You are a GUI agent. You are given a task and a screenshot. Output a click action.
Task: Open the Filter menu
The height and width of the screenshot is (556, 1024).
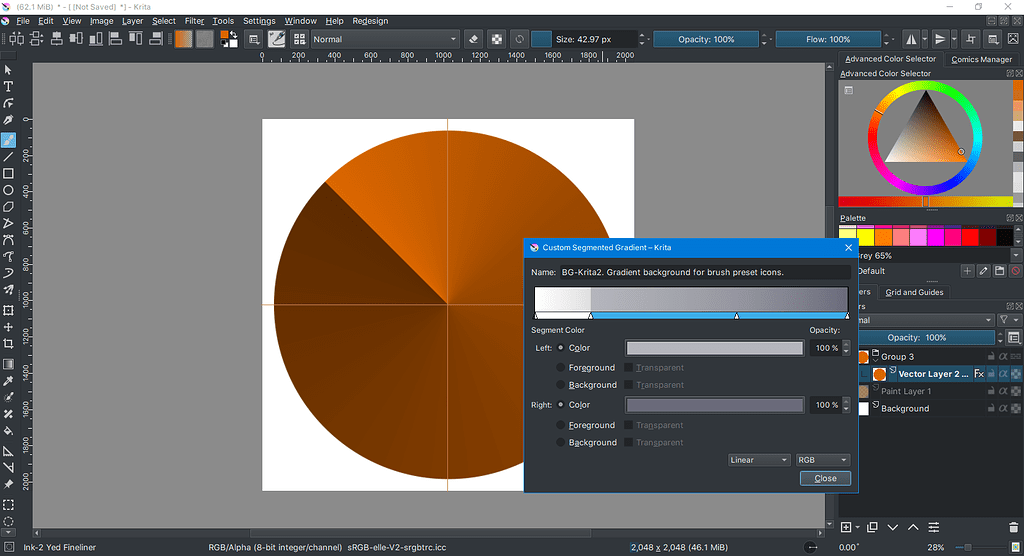[194, 21]
